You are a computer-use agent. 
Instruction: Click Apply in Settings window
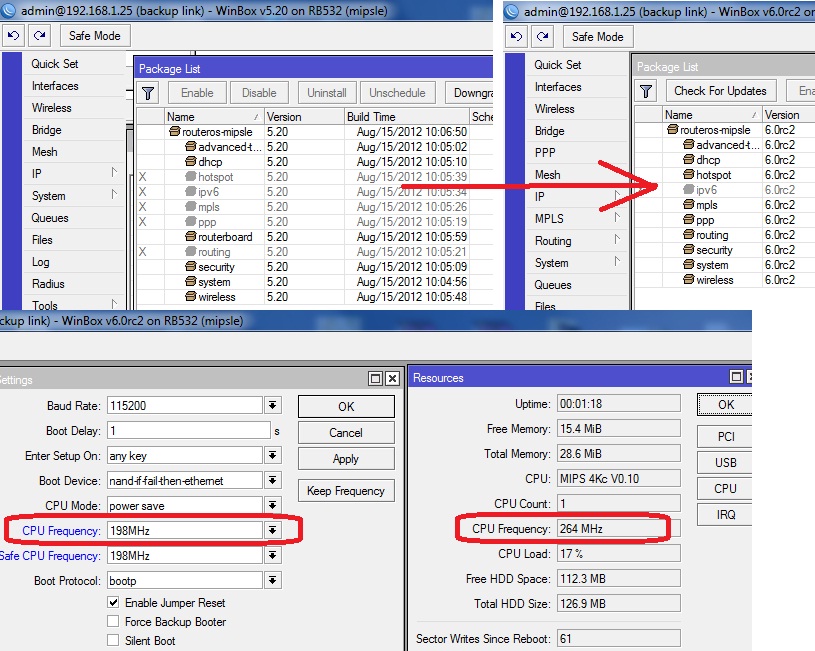(x=346, y=459)
